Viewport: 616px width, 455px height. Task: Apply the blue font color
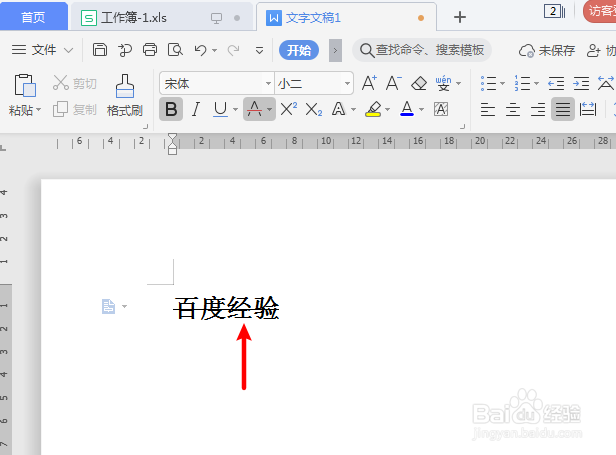(407, 109)
